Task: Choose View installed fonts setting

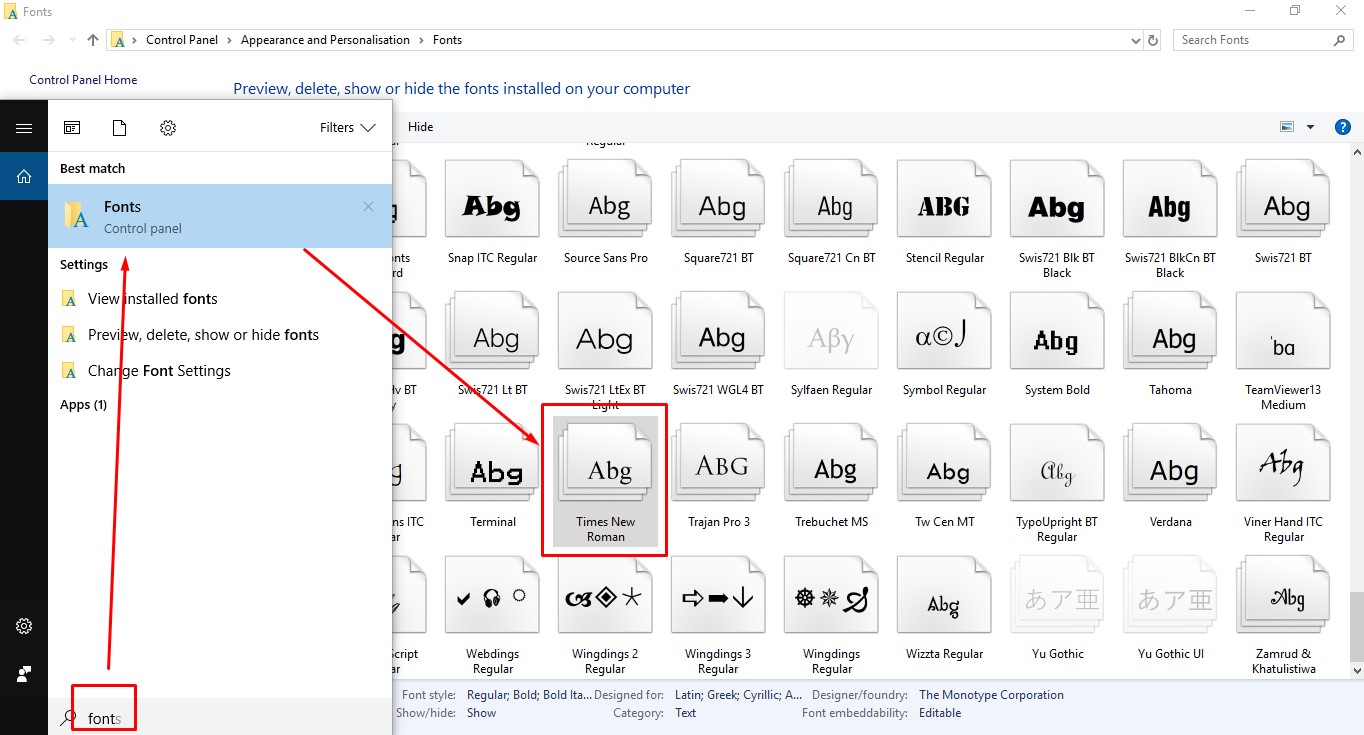Action: (x=152, y=299)
